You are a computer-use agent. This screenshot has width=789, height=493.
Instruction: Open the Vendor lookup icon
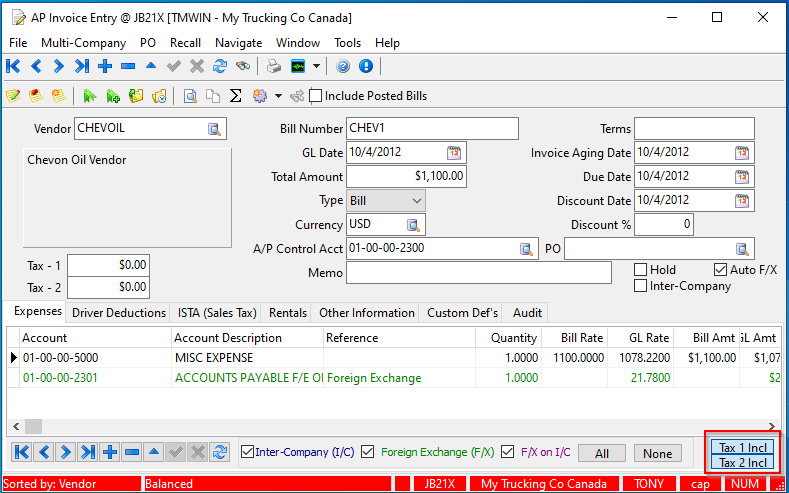(x=215, y=129)
